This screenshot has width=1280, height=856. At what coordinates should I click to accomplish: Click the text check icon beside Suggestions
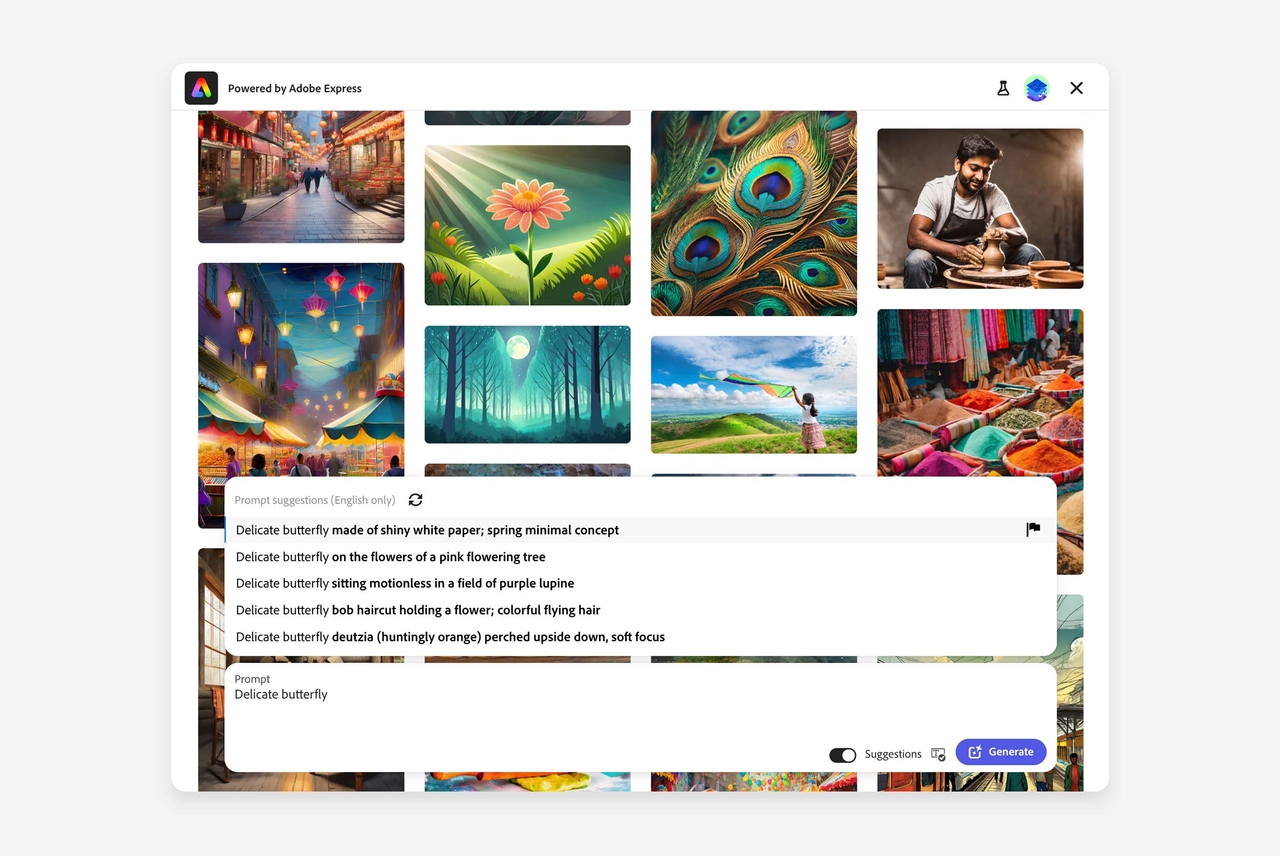(x=938, y=754)
